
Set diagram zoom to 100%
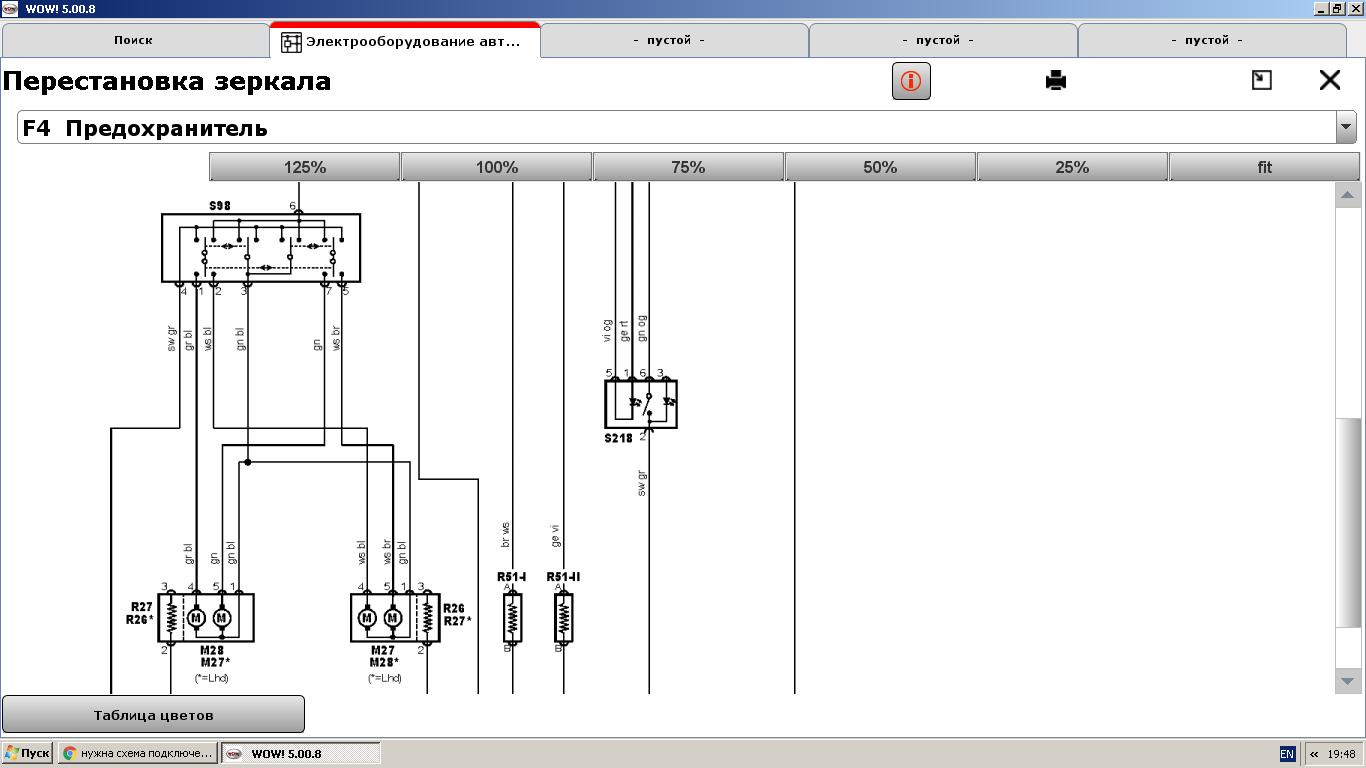497,167
